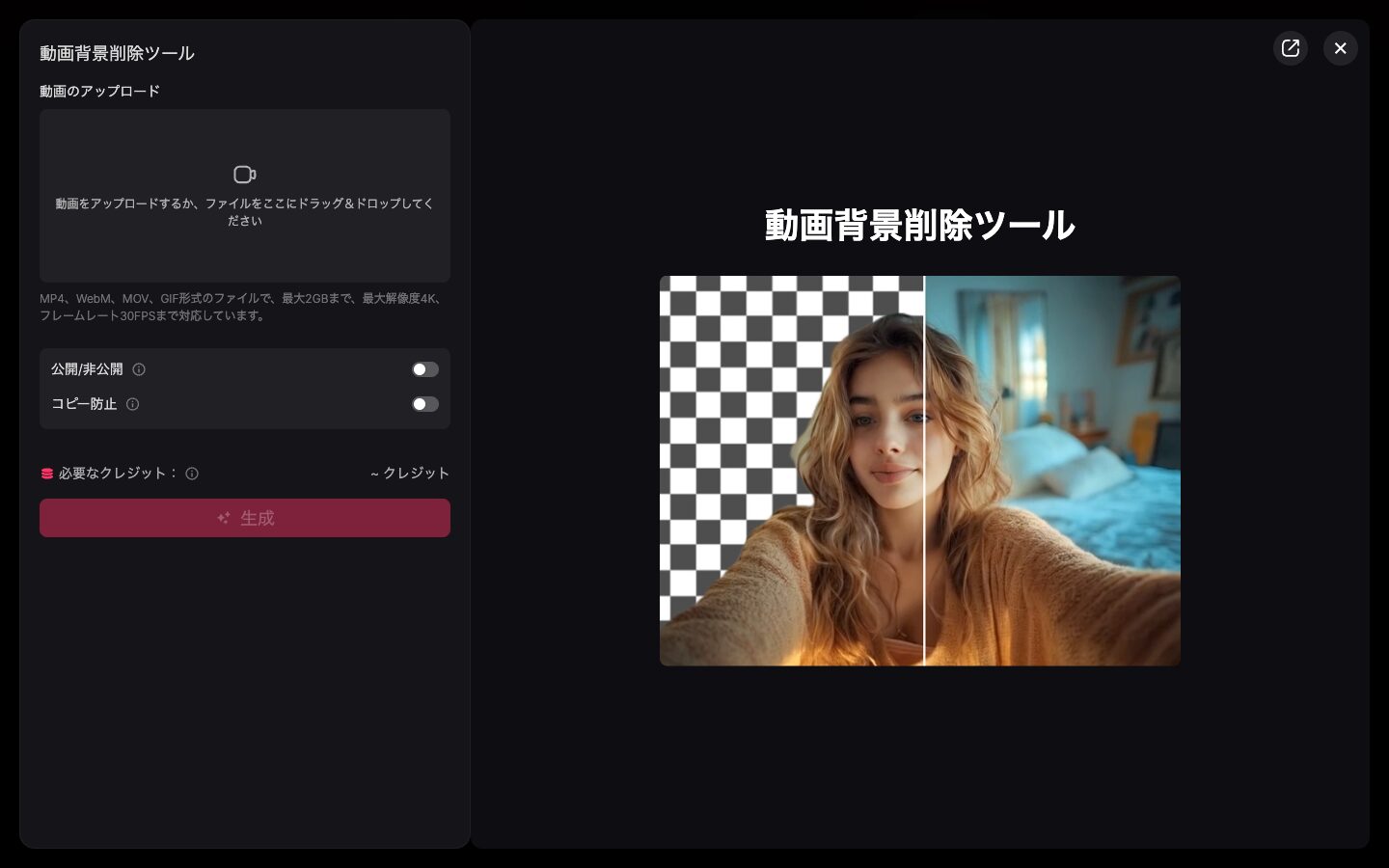Click the video camera upload icon
Screen dimensions: 1389x868
[245, 175]
